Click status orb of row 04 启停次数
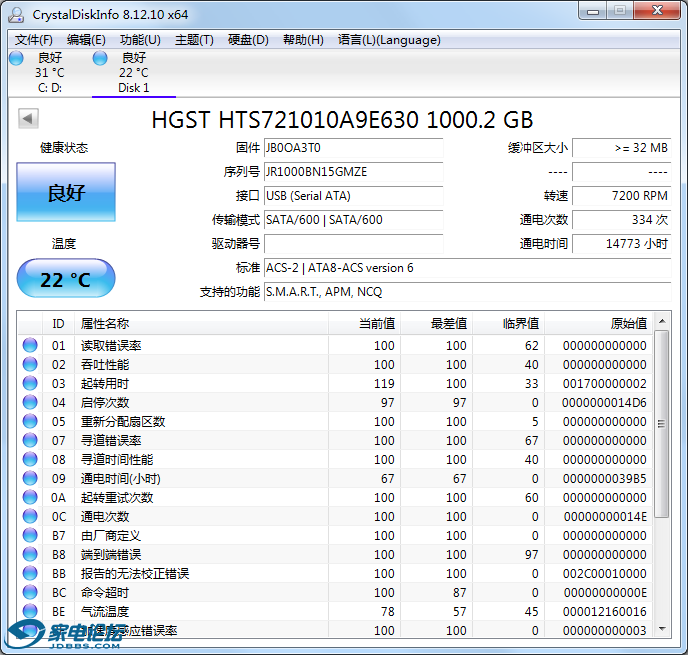688x655 pixels. click(30, 402)
